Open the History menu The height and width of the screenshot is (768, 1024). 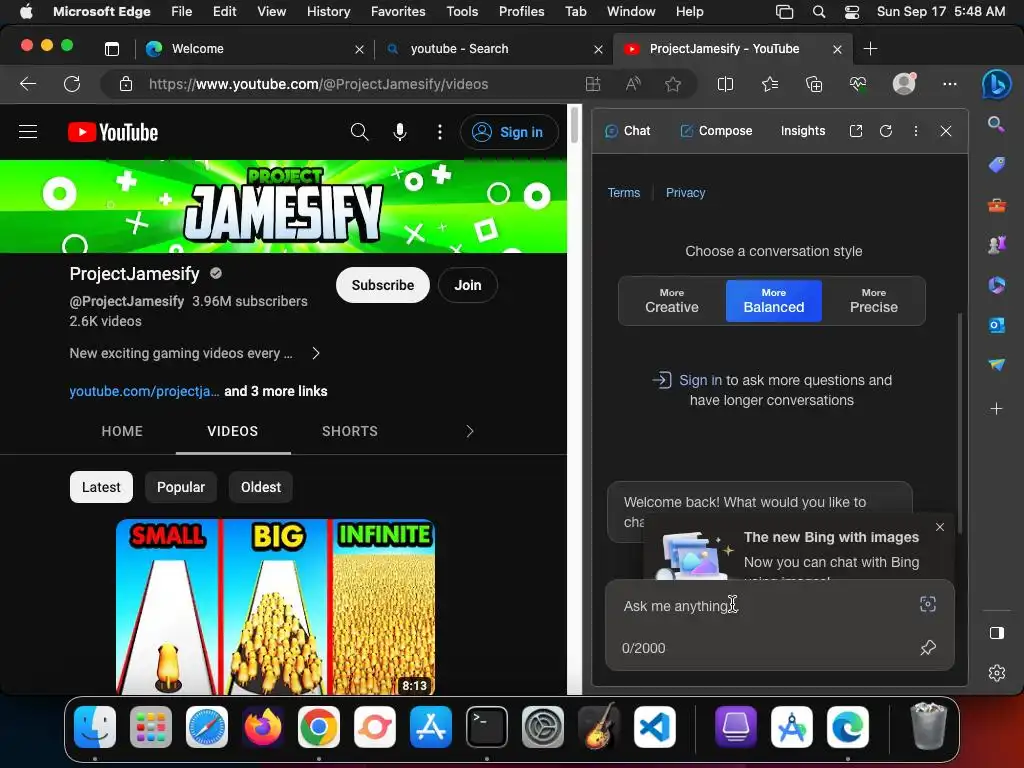328,11
